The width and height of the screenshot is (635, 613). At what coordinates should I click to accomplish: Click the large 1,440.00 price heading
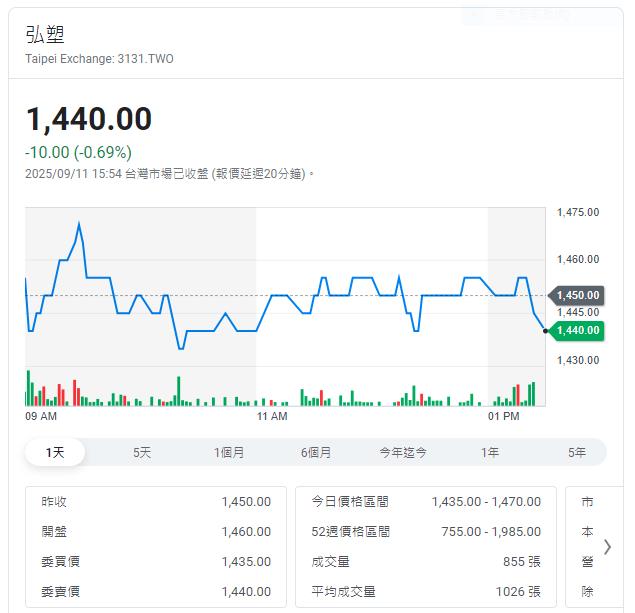point(89,119)
